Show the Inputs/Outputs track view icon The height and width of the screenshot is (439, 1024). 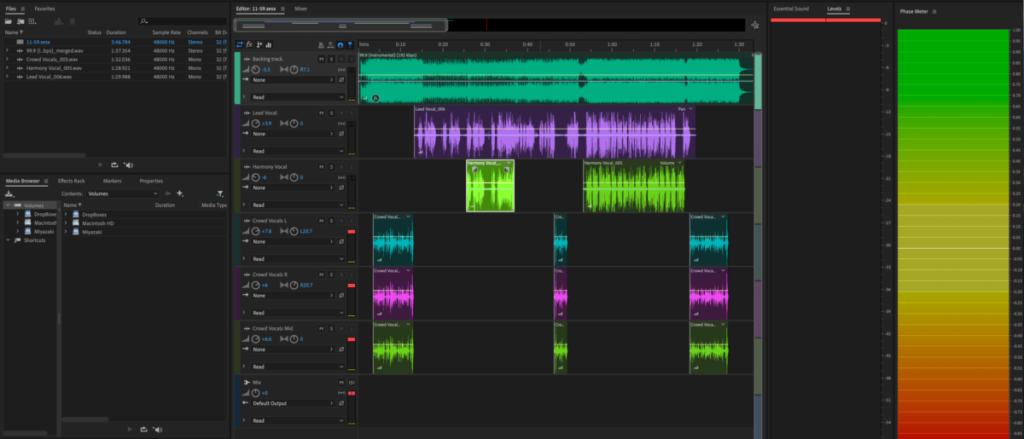tap(238, 44)
